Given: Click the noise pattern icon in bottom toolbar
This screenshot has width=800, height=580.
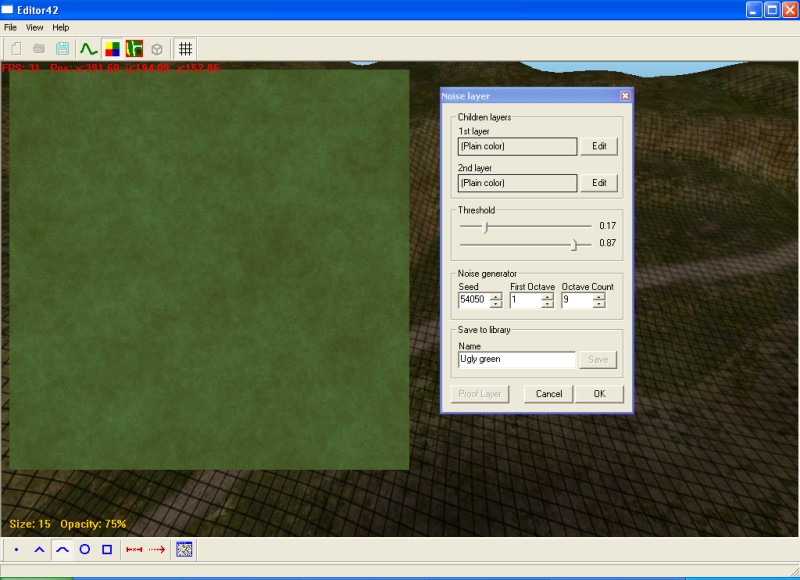Looking at the screenshot, I should (x=184, y=549).
